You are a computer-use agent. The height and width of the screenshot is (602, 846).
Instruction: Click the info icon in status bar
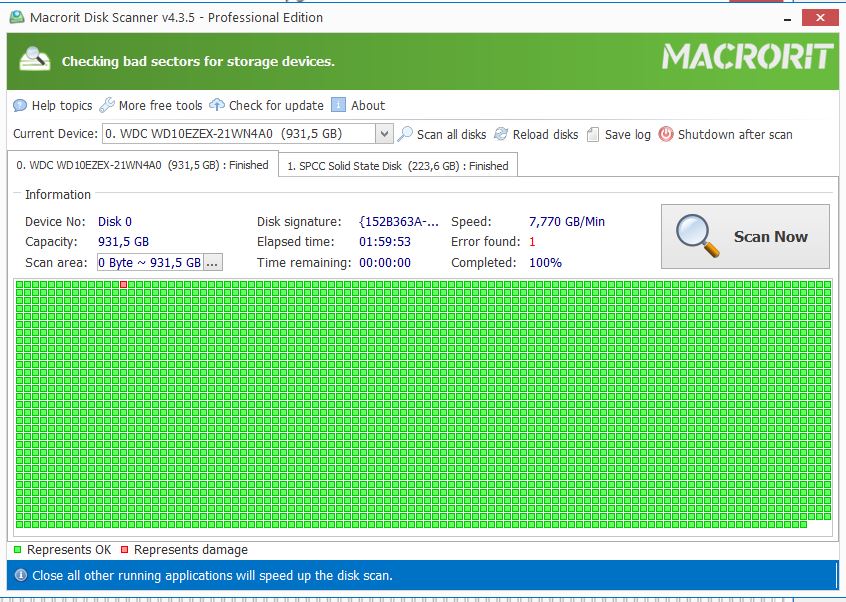pyautogui.click(x=21, y=575)
